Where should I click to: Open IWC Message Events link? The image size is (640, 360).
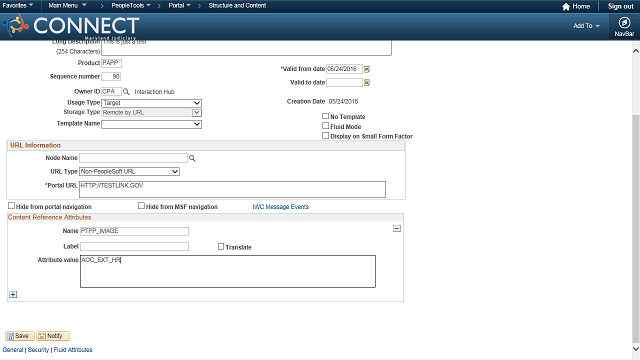click(280, 207)
